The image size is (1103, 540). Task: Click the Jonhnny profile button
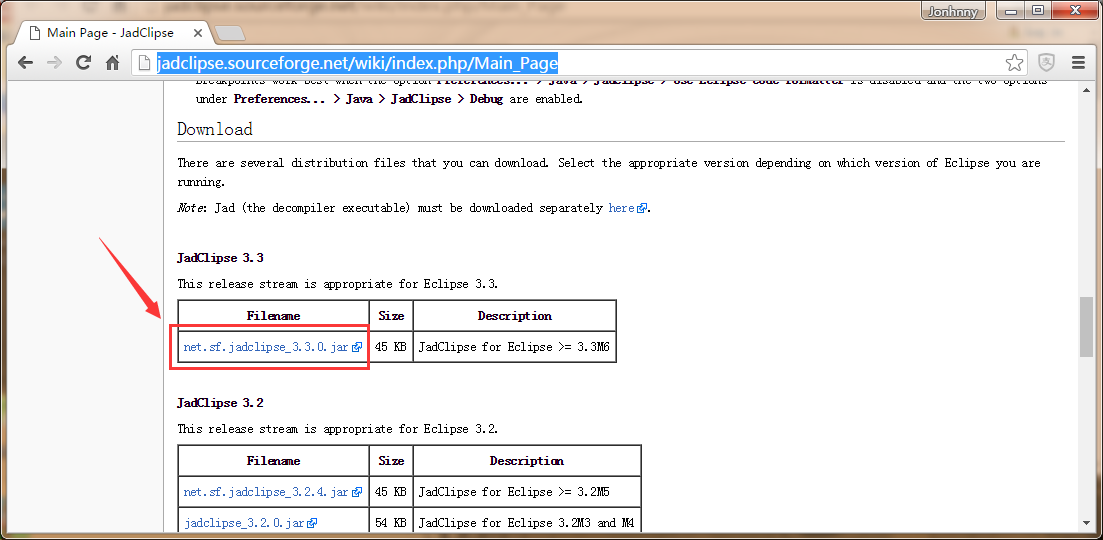(953, 12)
